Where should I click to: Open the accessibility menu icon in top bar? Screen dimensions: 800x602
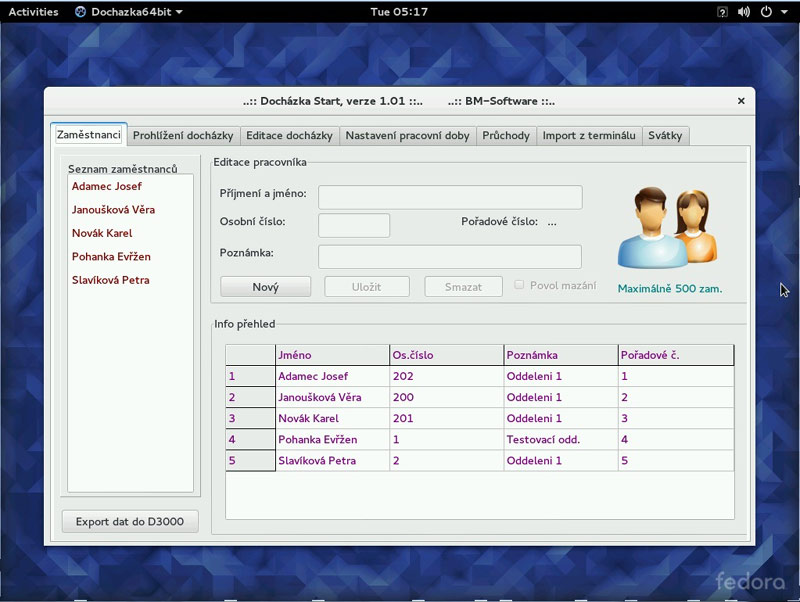pyautogui.click(x=722, y=12)
